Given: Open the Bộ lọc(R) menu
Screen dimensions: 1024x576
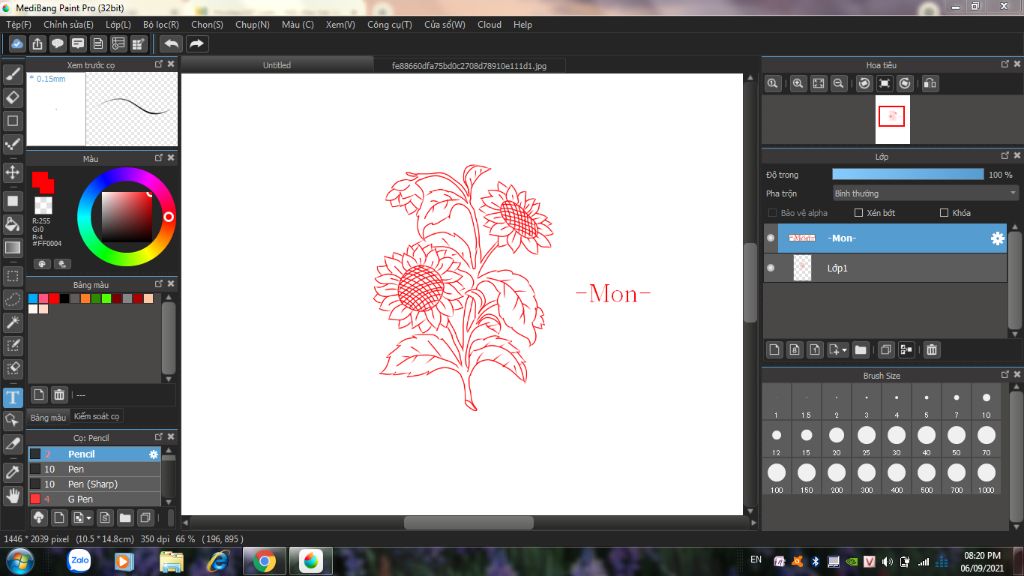Looking at the screenshot, I should (161, 24).
